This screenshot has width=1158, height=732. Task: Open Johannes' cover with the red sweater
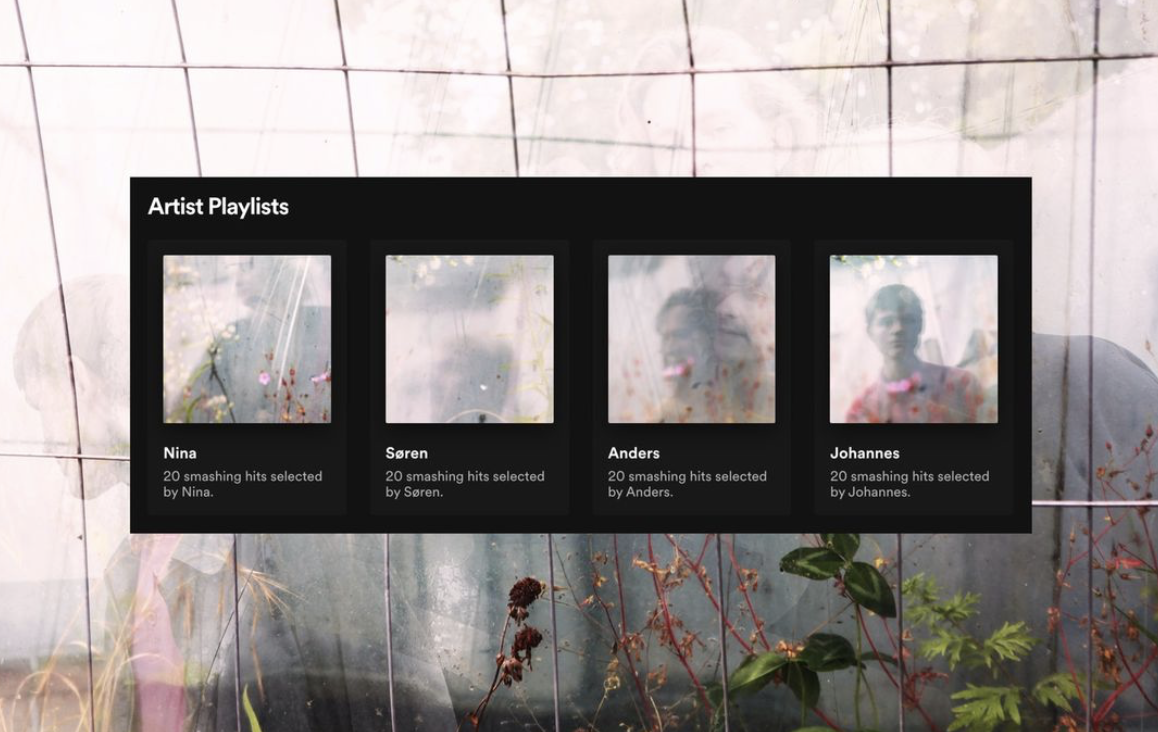914,339
